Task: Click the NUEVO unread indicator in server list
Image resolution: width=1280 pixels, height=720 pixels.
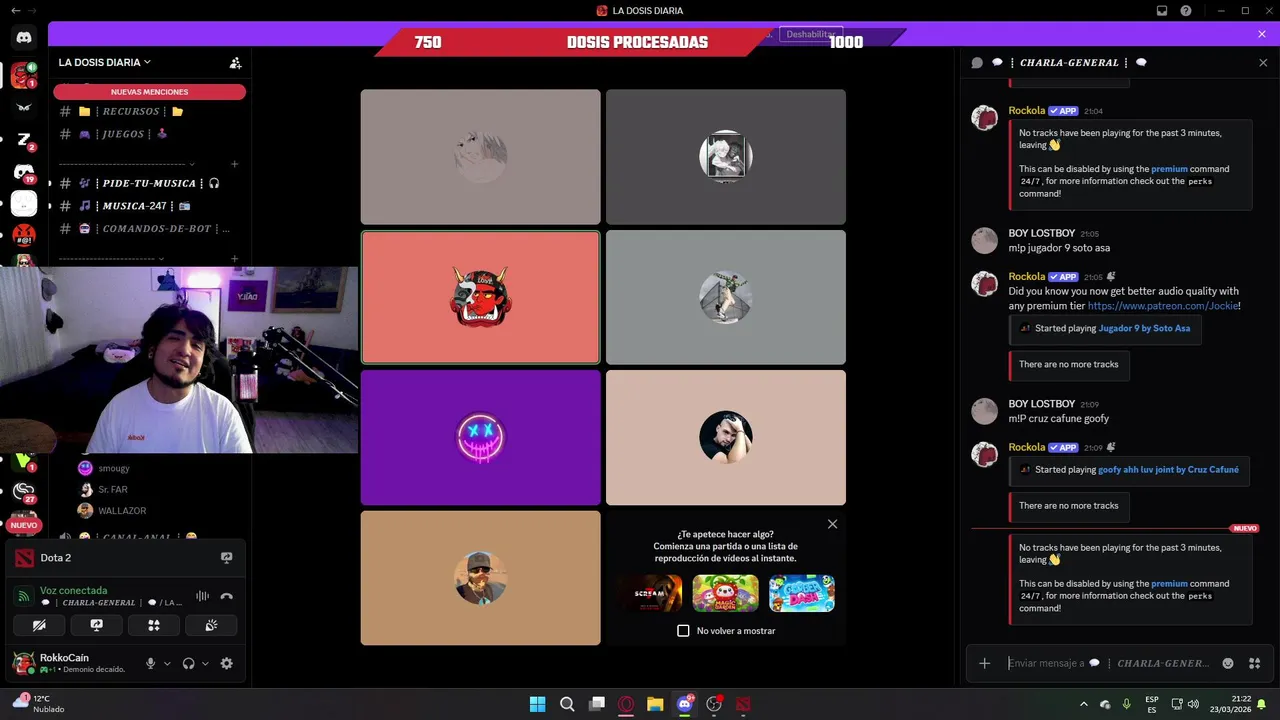Action: [x=23, y=525]
